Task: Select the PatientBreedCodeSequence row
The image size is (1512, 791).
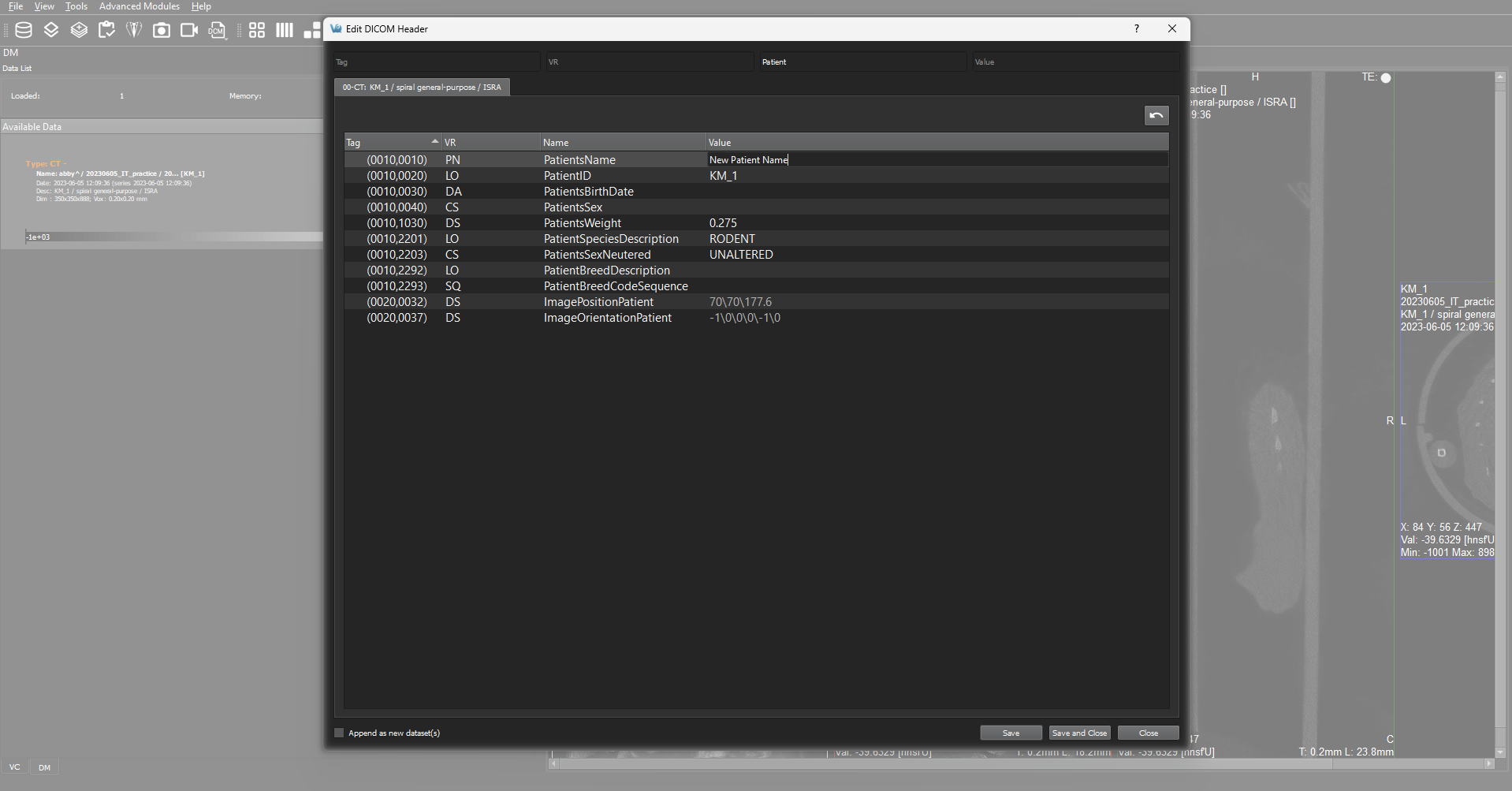Action: pos(757,286)
